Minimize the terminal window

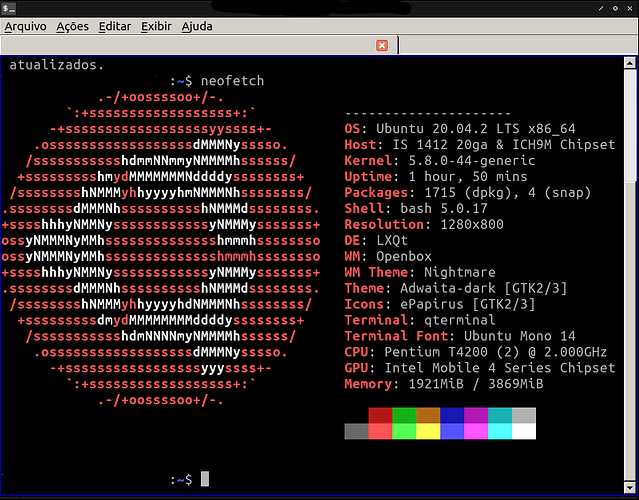tap(601, 8)
